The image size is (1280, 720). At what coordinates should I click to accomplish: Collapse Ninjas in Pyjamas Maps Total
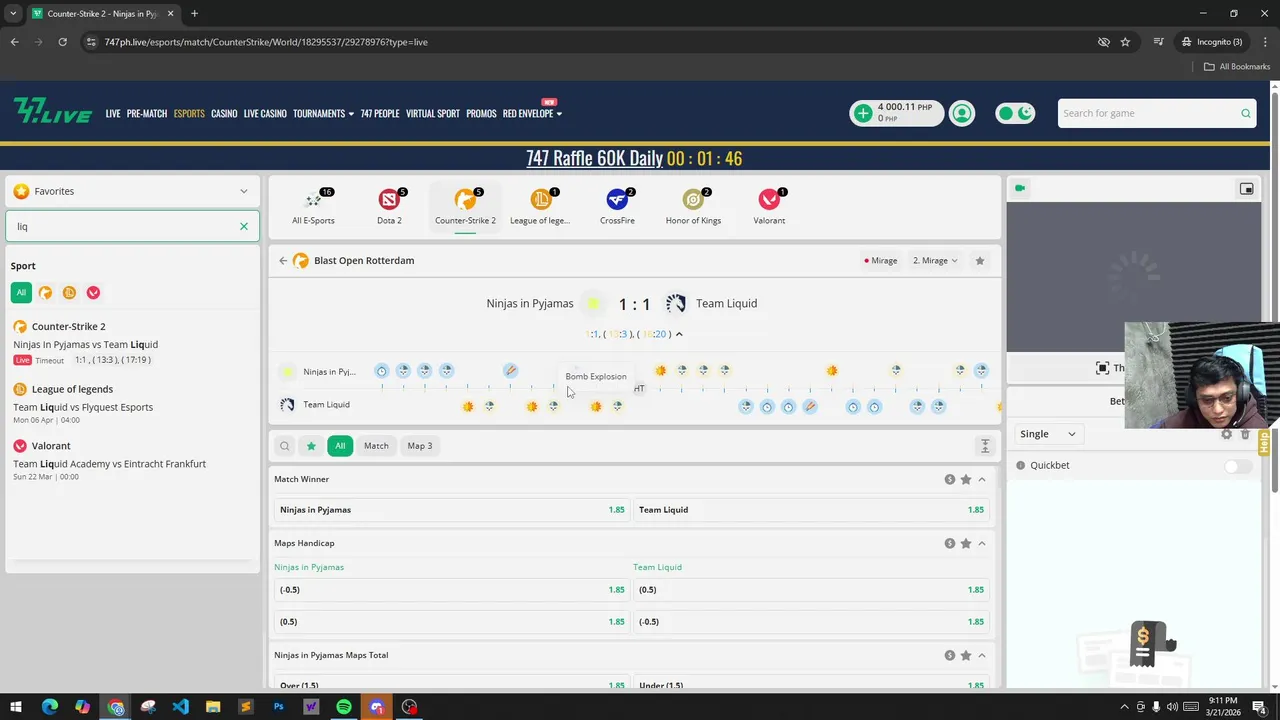[x=982, y=655]
